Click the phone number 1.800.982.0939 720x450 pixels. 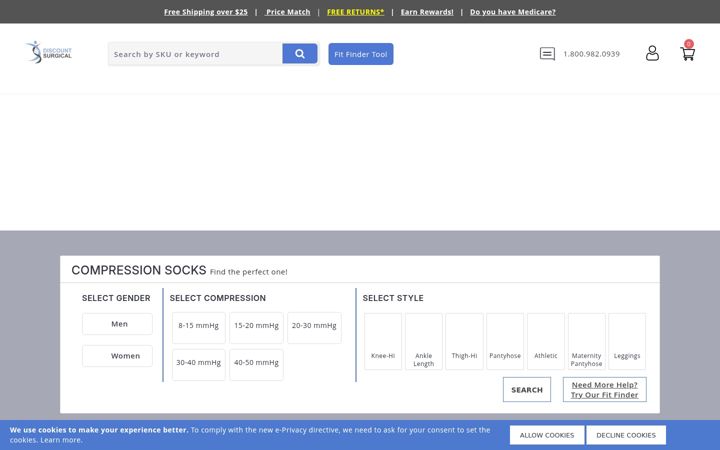tap(591, 54)
